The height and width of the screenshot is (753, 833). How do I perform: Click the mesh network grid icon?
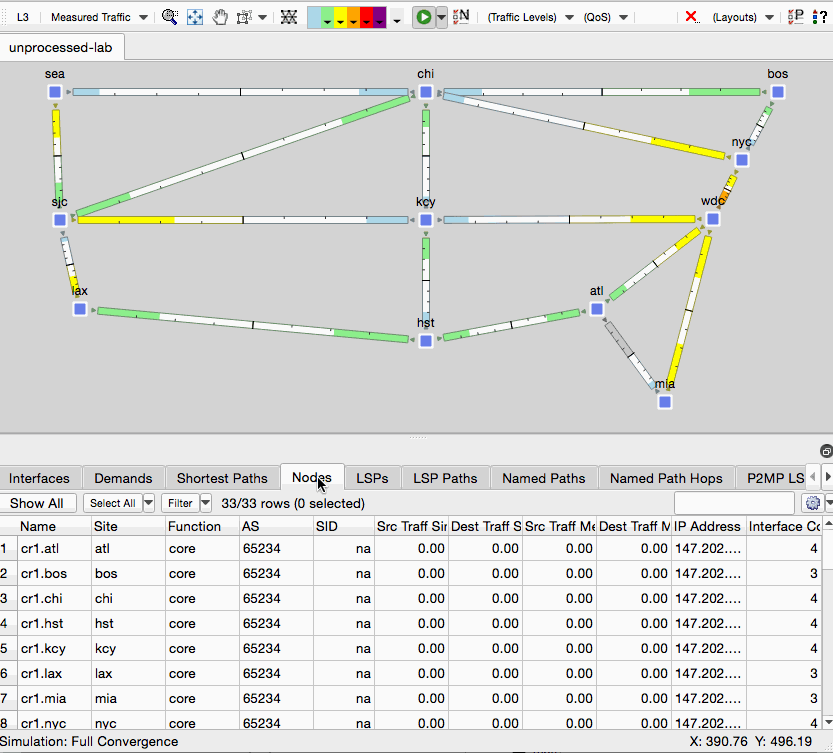[x=288, y=17]
